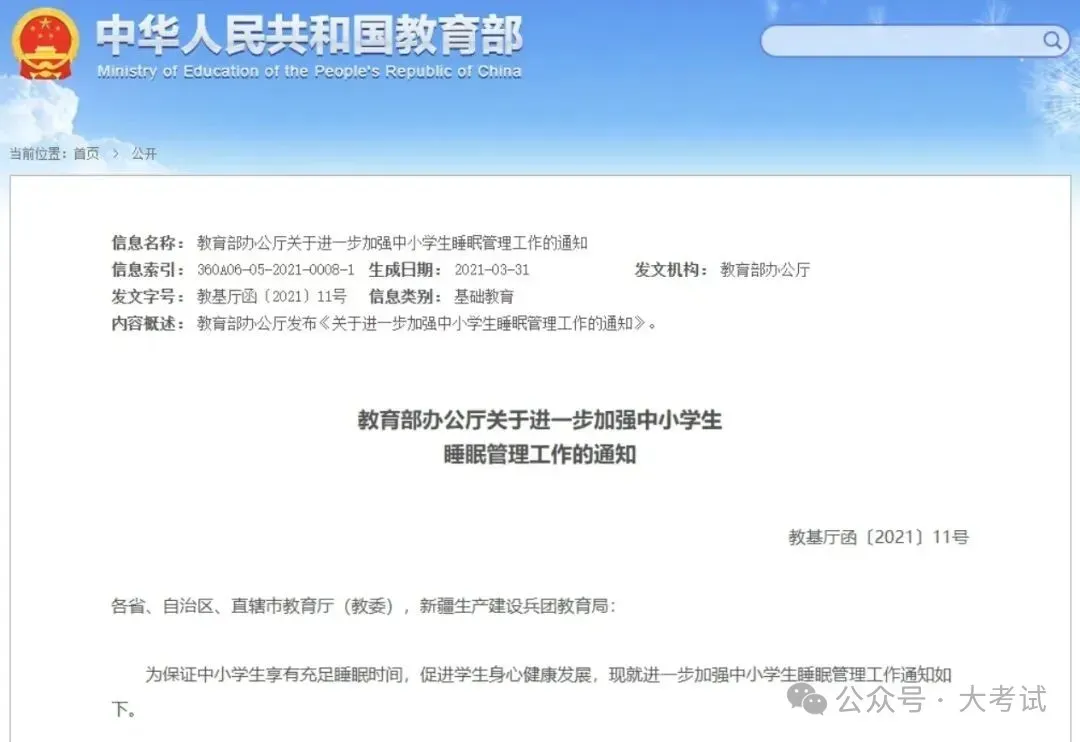Click the bold document title heading
The width and height of the screenshot is (1080, 742).
point(539,437)
